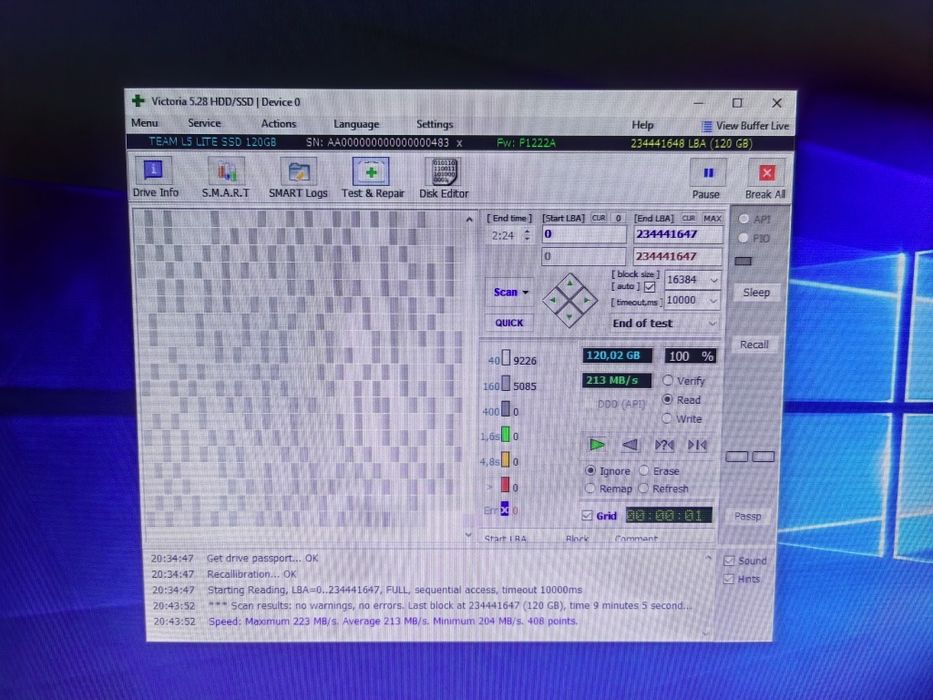The image size is (933, 700).
Task: Click the blue Err X indicator
Action: coord(505,509)
